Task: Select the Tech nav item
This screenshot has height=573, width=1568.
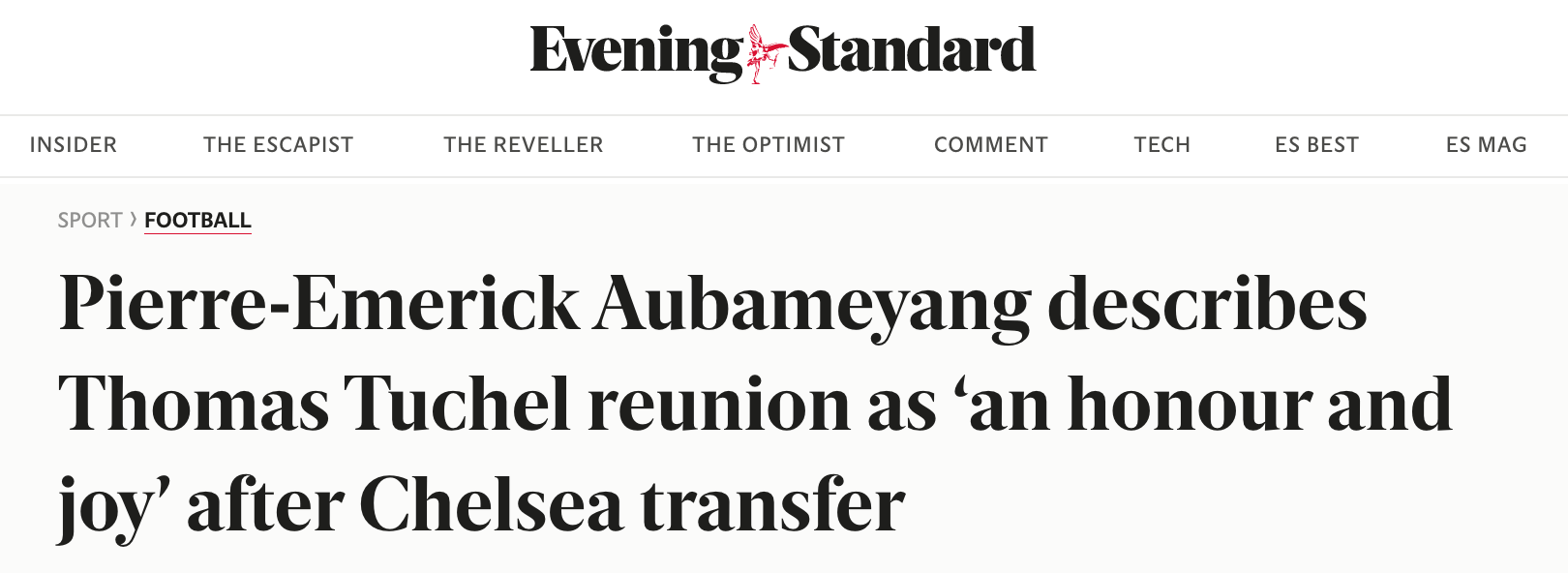Action: click(x=1162, y=145)
